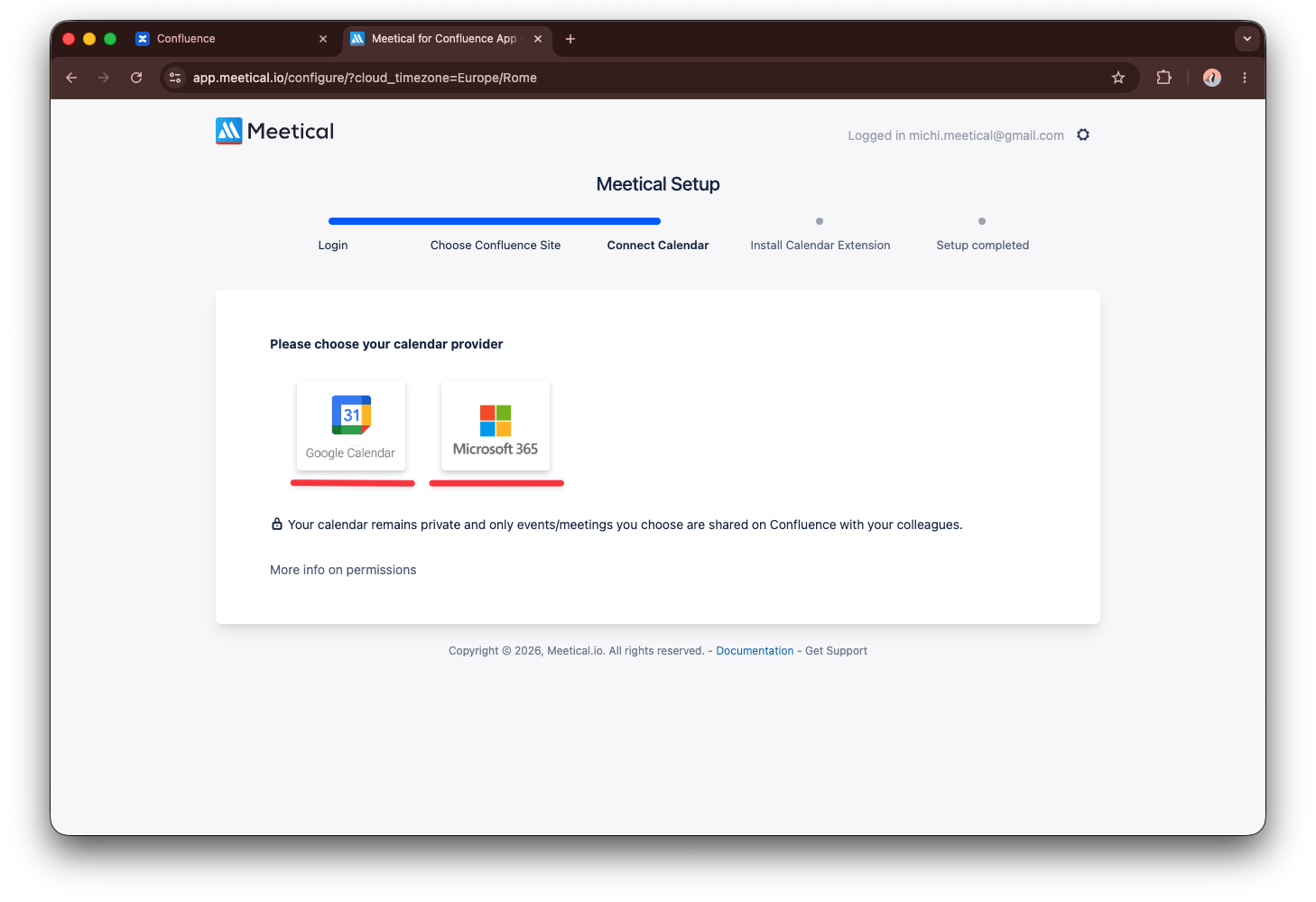Open the settings gear next to logged-in email
Image resolution: width=1316 pixels, height=902 pixels.
(x=1083, y=135)
